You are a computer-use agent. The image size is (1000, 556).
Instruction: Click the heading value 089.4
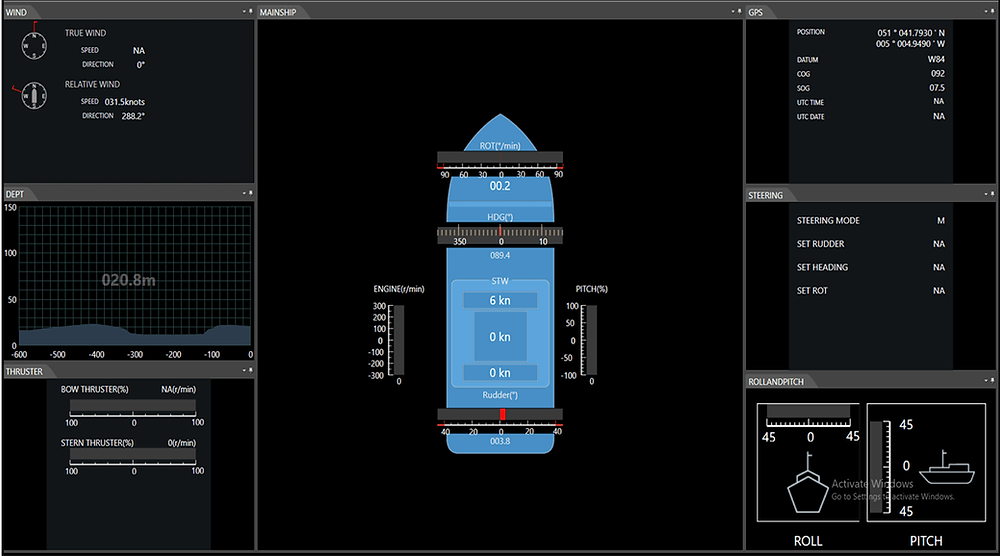[x=500, y=255]
